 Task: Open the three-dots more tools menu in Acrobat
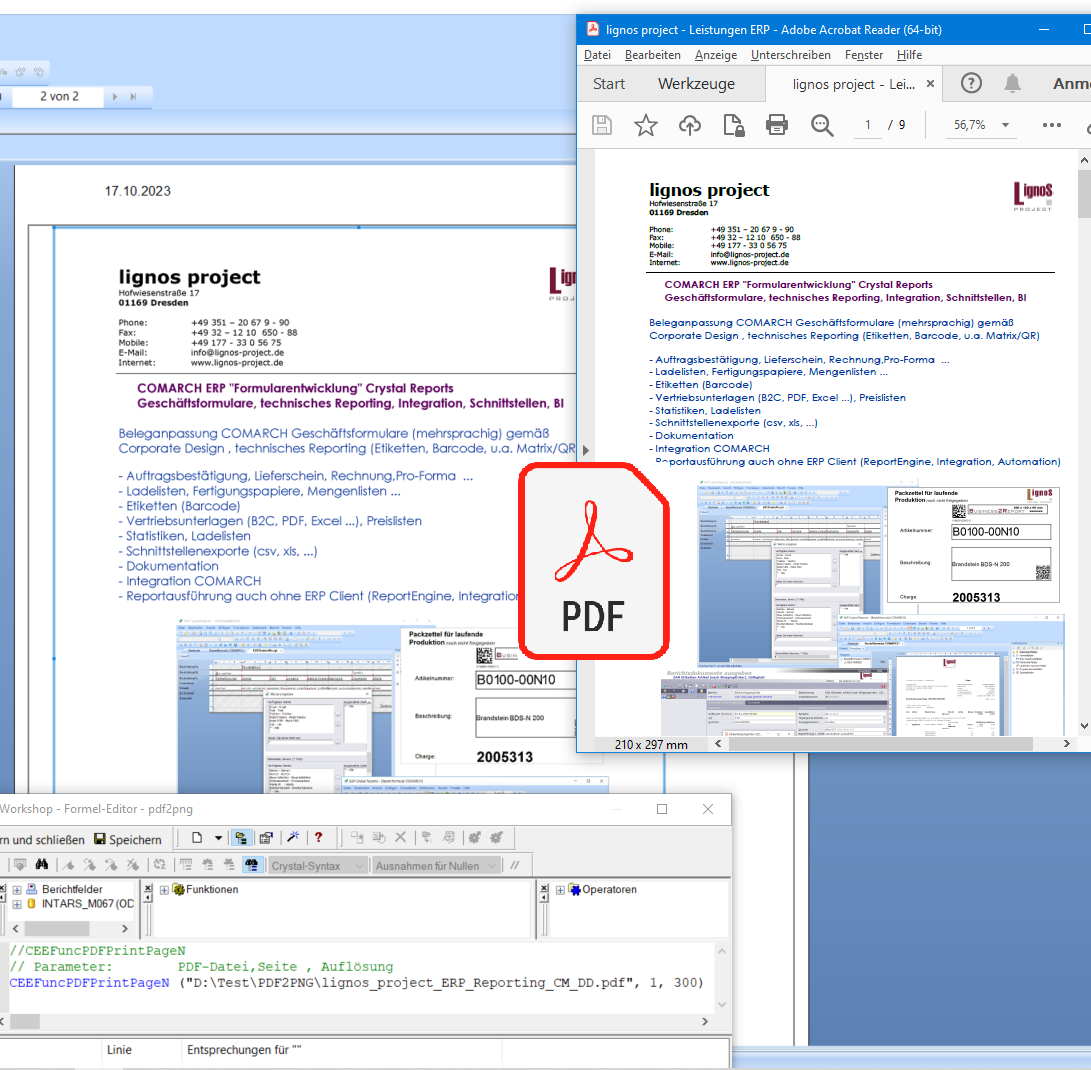point(1051,125)
